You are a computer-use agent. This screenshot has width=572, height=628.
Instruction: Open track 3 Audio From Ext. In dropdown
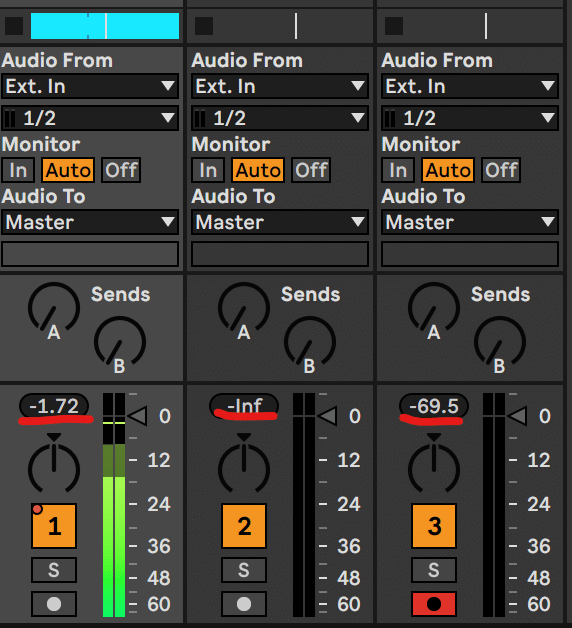(x=469, y=86)
